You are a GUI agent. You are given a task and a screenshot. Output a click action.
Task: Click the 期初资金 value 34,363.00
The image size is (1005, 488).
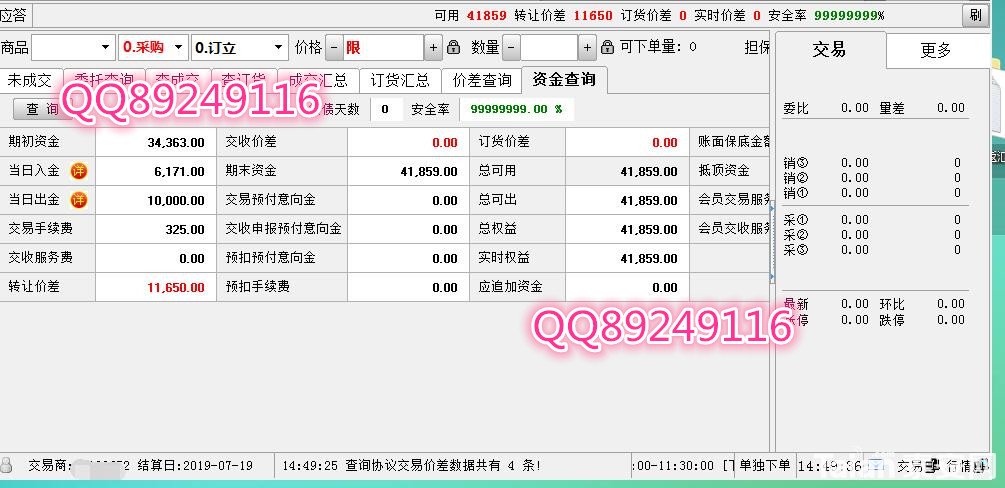pos(176,142)
